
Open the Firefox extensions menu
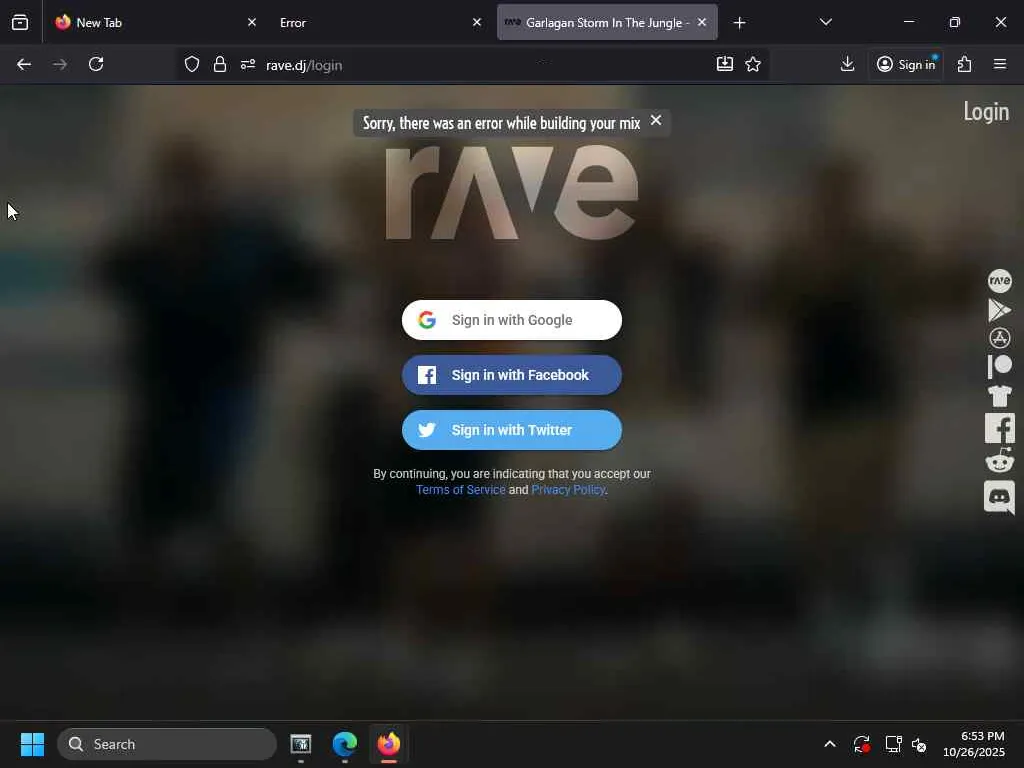[965, 64]
